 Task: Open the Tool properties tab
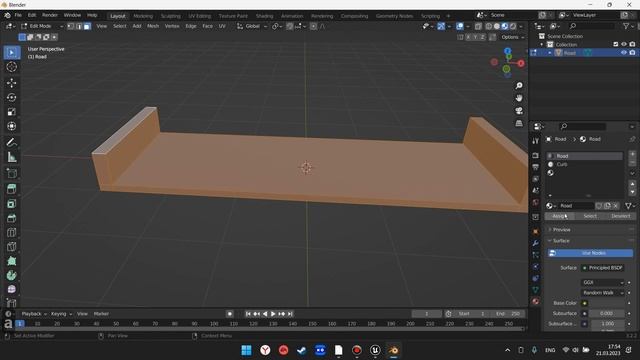pyautogui.click(x=536, y=141)
